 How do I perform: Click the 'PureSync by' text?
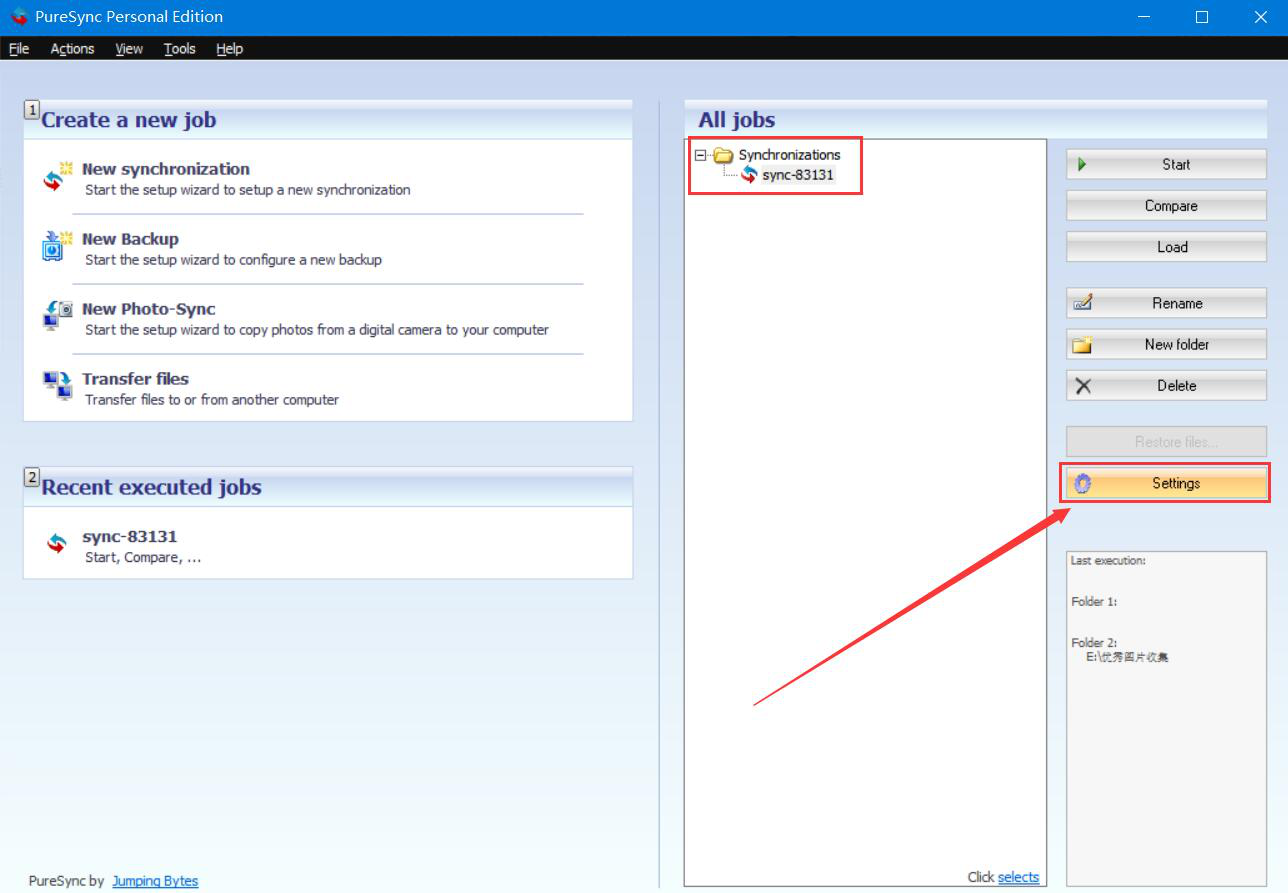tap(66, 881)
